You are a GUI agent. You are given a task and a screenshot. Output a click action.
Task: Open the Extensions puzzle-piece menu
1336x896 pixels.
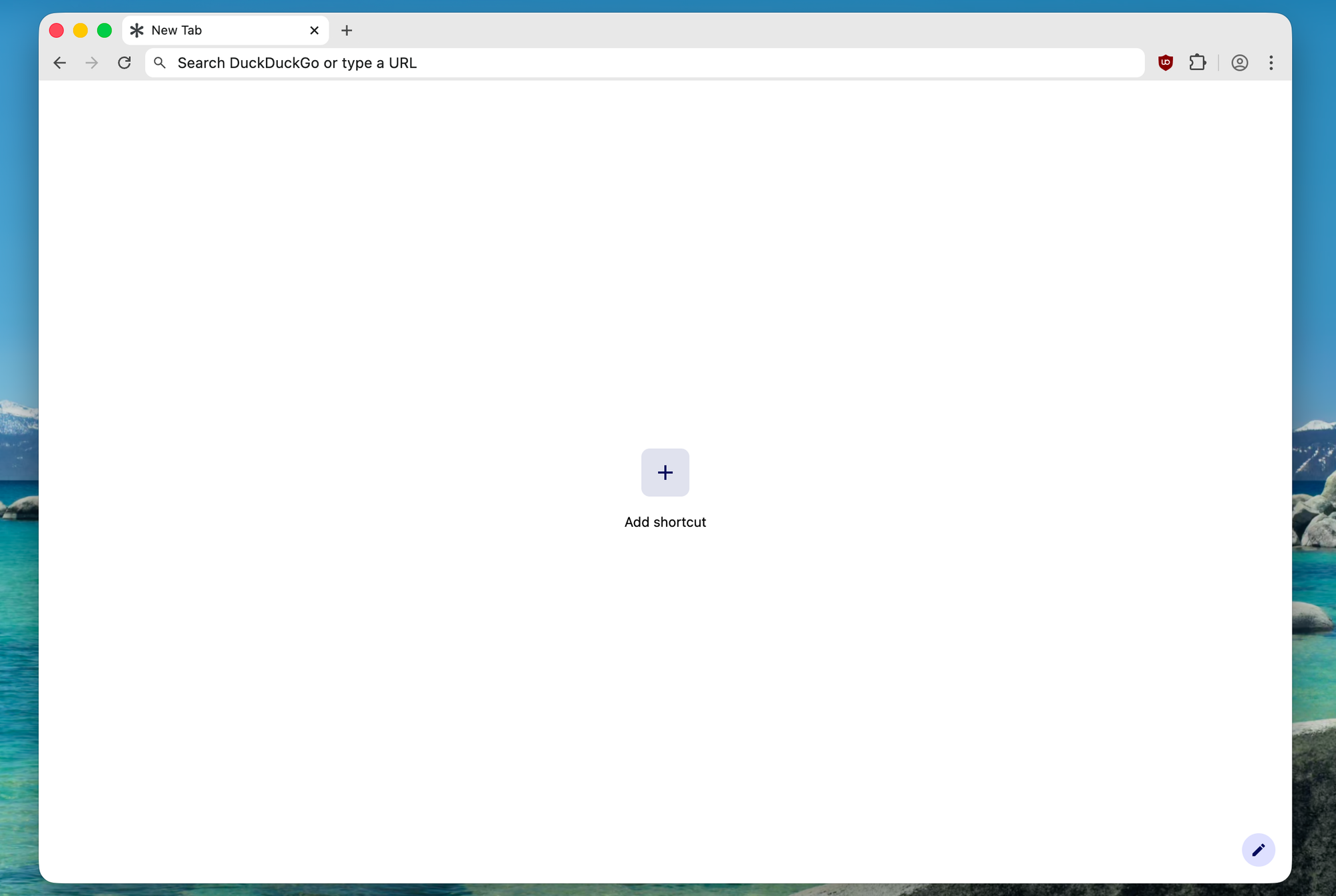1198,63
